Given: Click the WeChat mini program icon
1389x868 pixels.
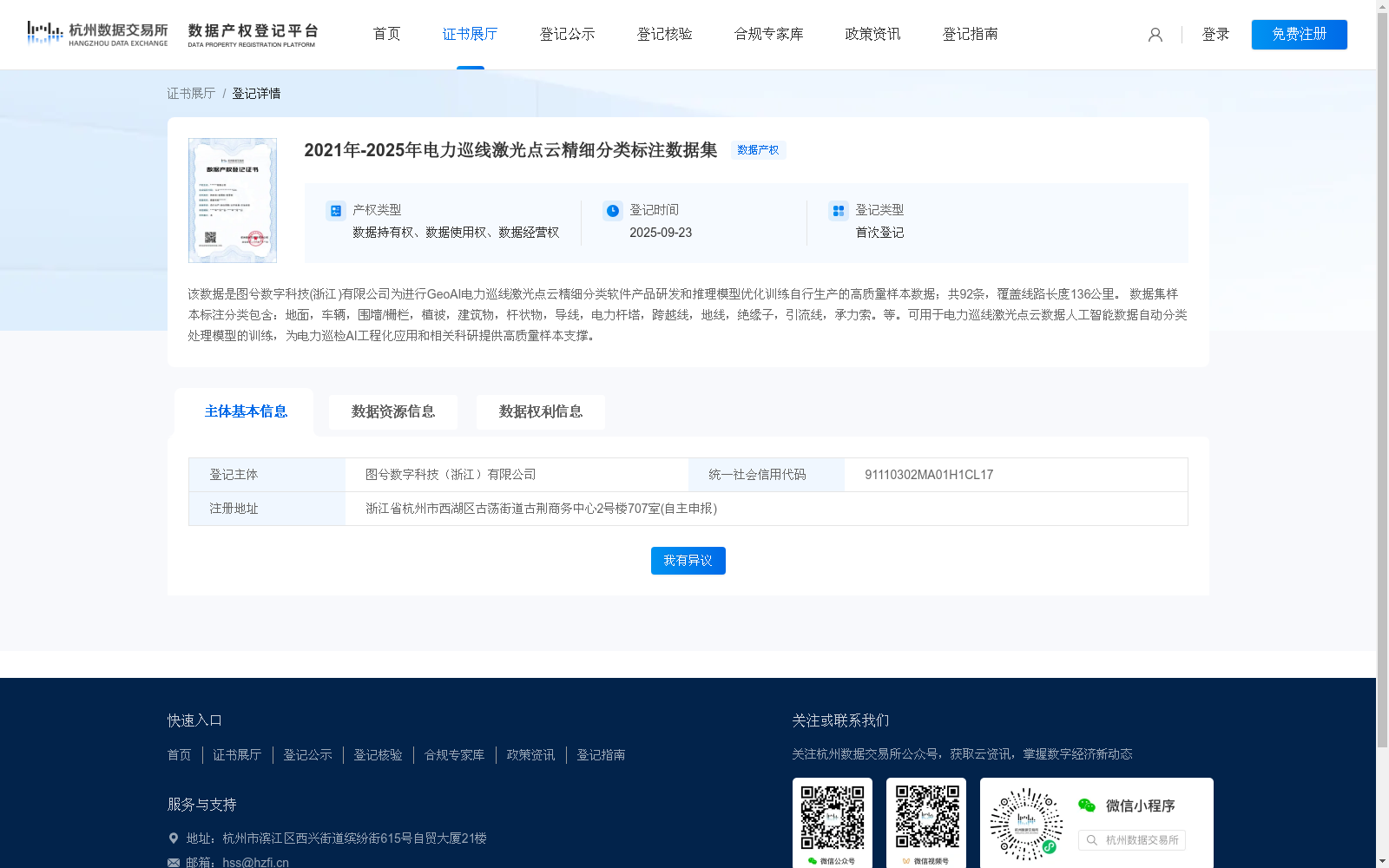Looking at the screenshot, I should point(1087,806).
